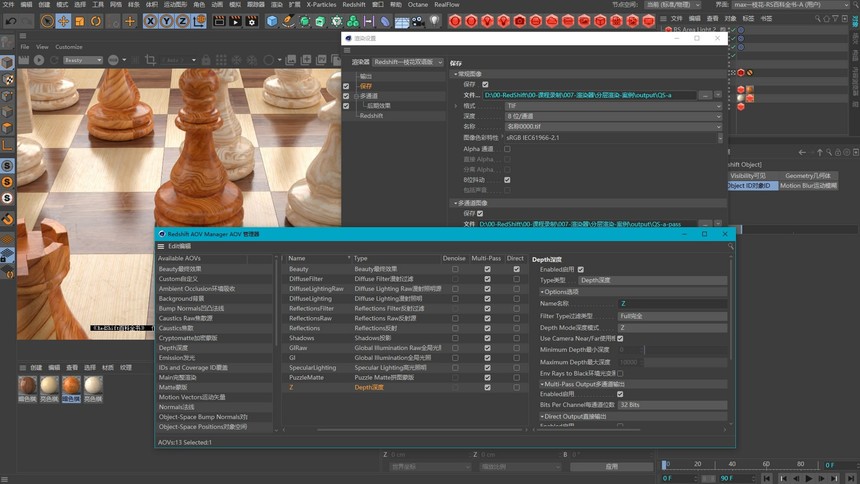Select the Rotate tool

(96, 21)
